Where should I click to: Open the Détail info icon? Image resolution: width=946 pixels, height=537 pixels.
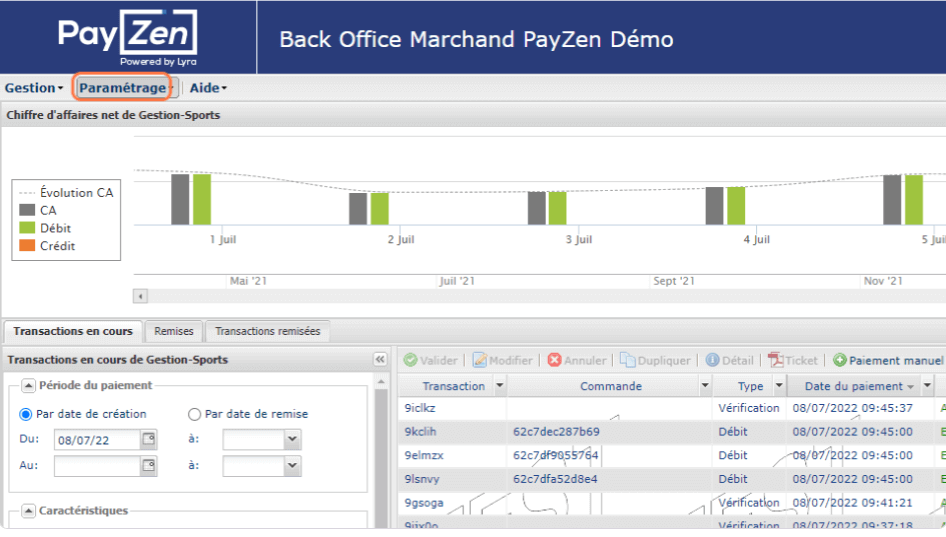click(712, 360)
